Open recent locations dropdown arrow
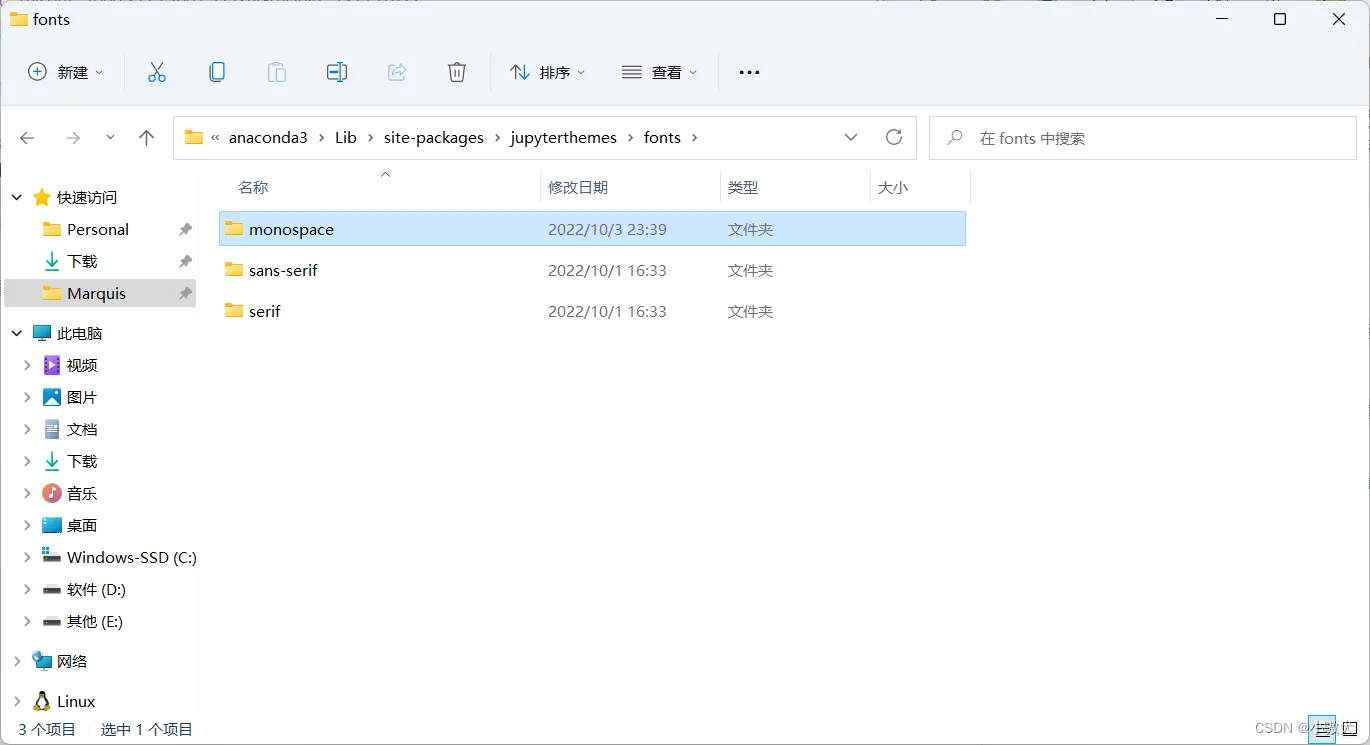Viewport: 1370px width, 745px height. (x=110, y=138)
